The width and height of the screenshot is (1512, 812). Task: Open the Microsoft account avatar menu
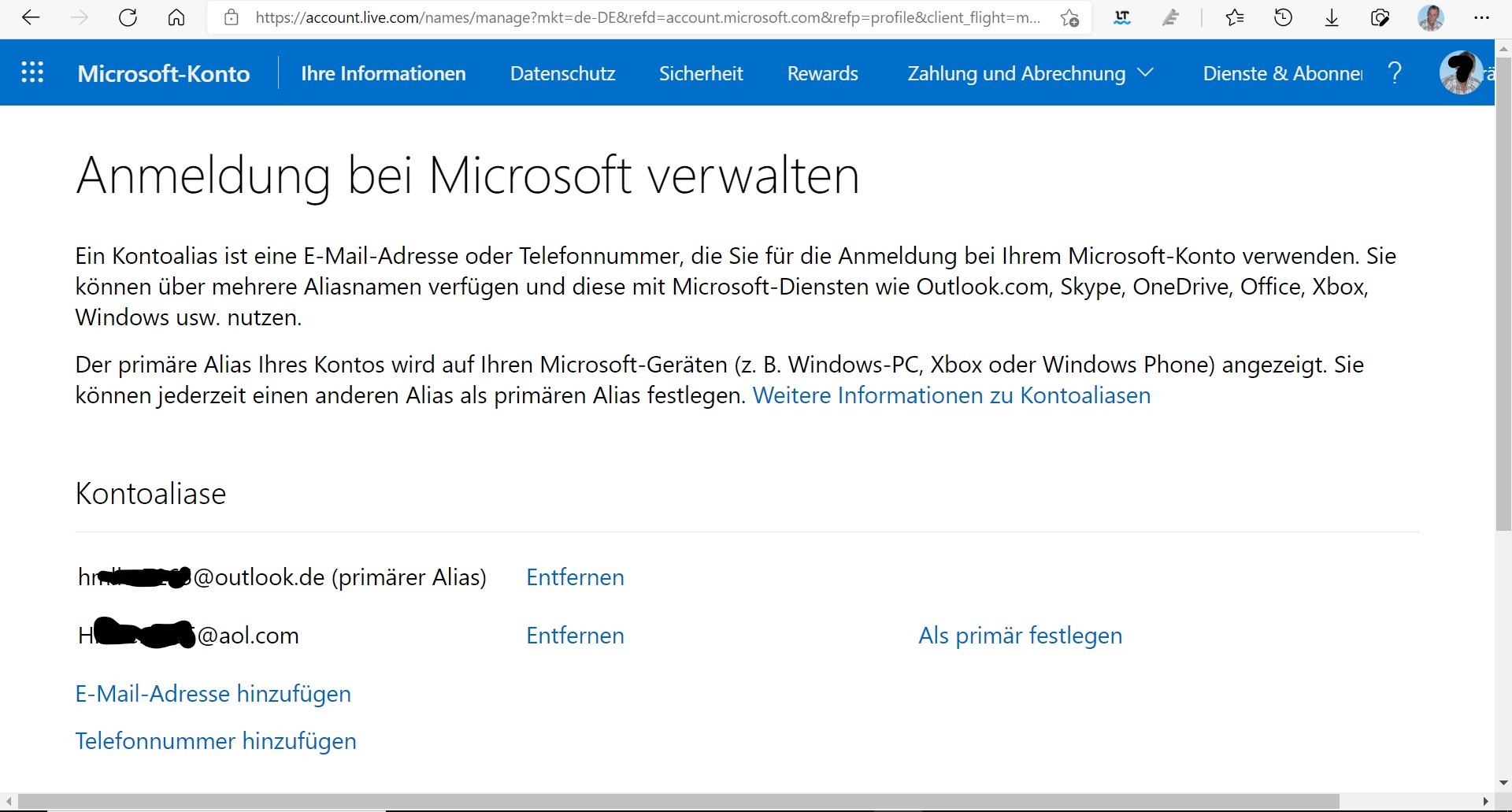tap(1462, 72)
